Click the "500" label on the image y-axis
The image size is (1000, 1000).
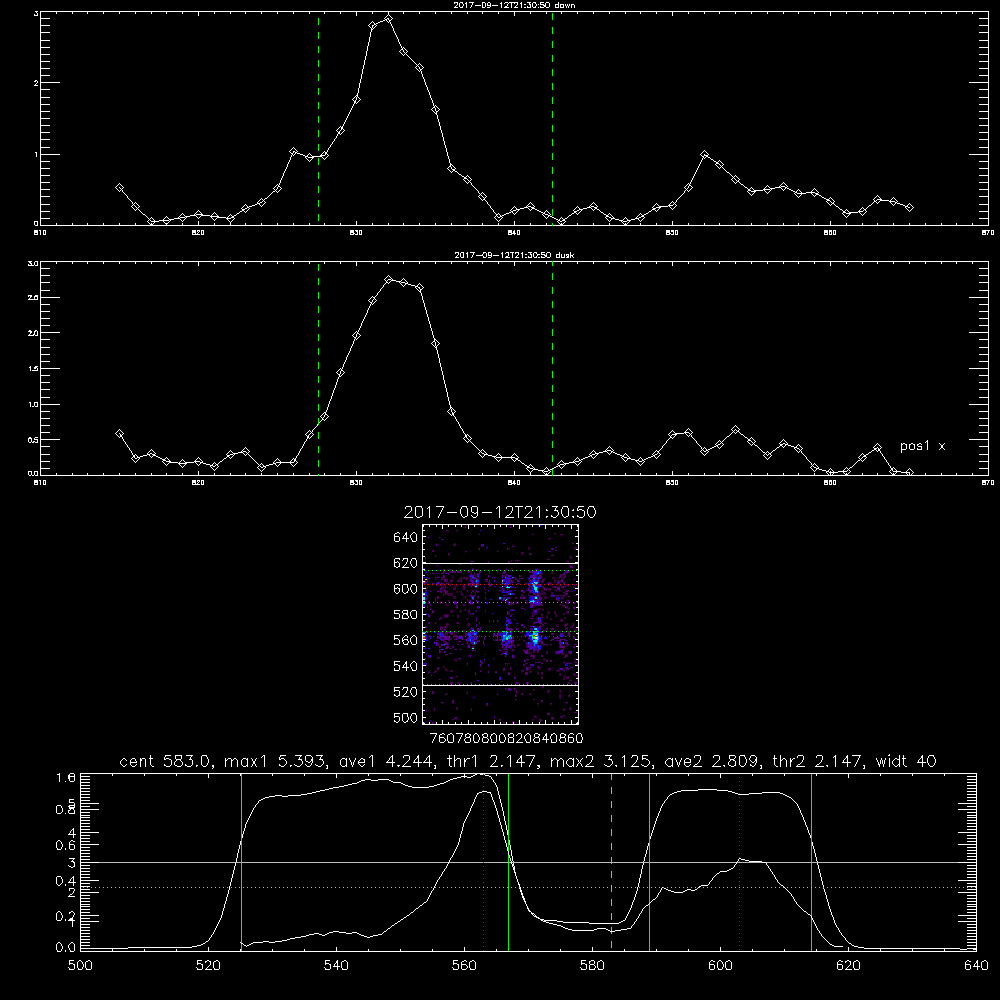[x=406, y=717]
